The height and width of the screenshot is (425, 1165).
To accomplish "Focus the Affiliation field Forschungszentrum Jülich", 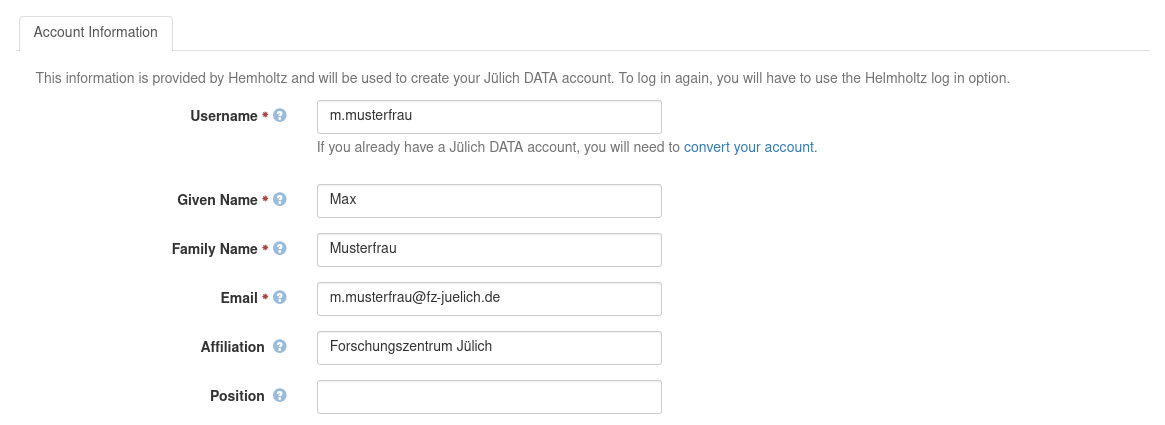I will 489,348.
